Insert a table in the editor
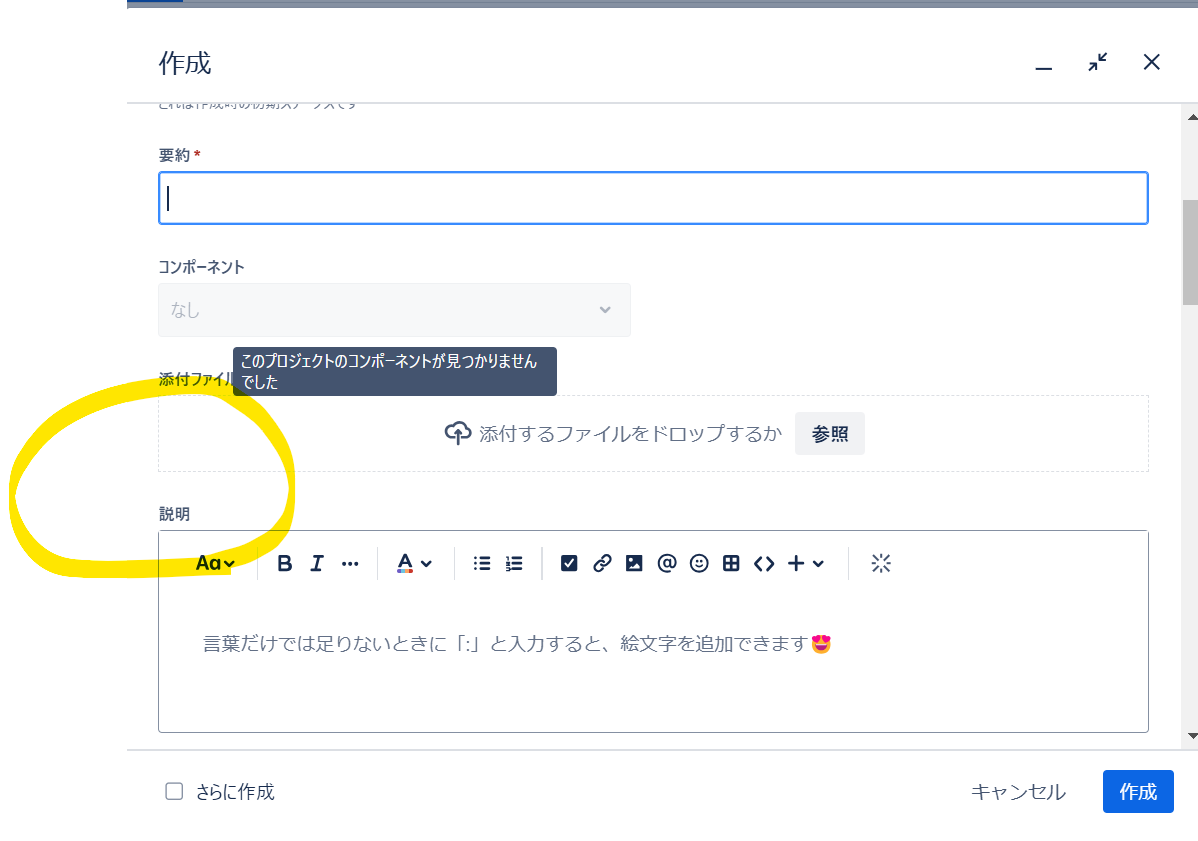Viewport: 1198px width, 841px height. 731,564
